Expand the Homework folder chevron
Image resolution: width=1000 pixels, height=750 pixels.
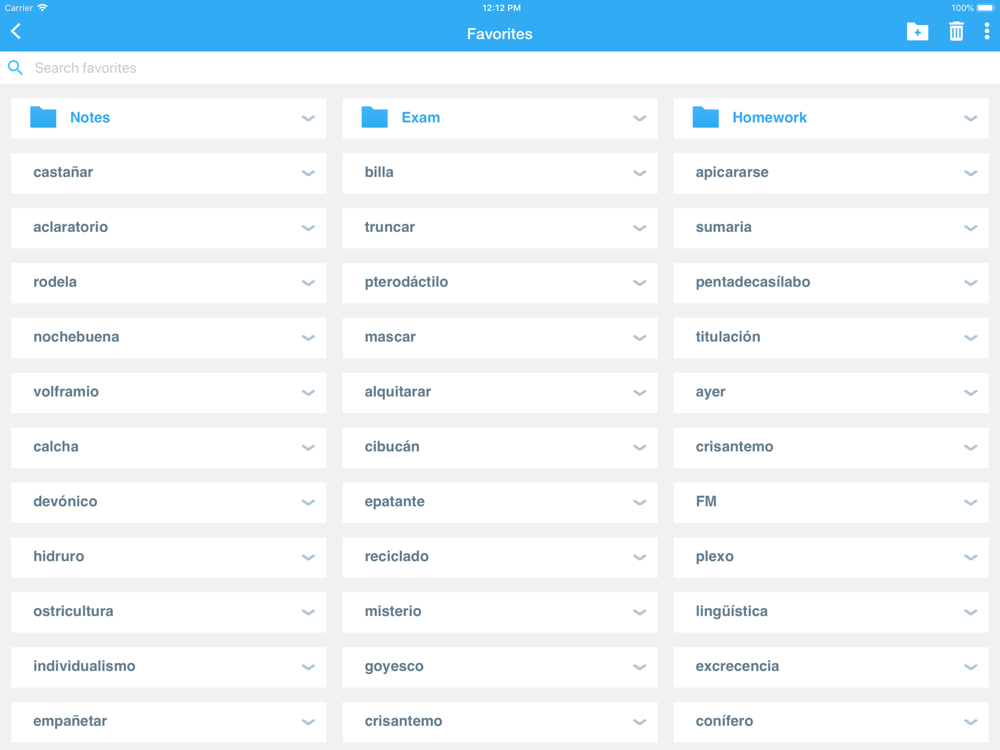[x=970, y=119]
